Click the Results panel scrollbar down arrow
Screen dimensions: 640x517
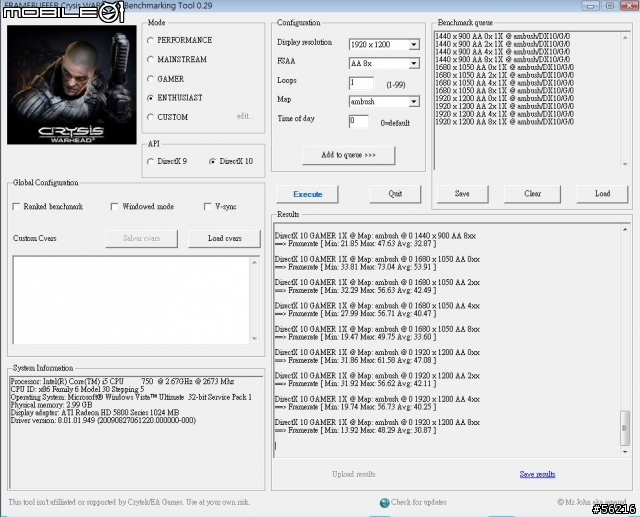[x=625, y=452]
